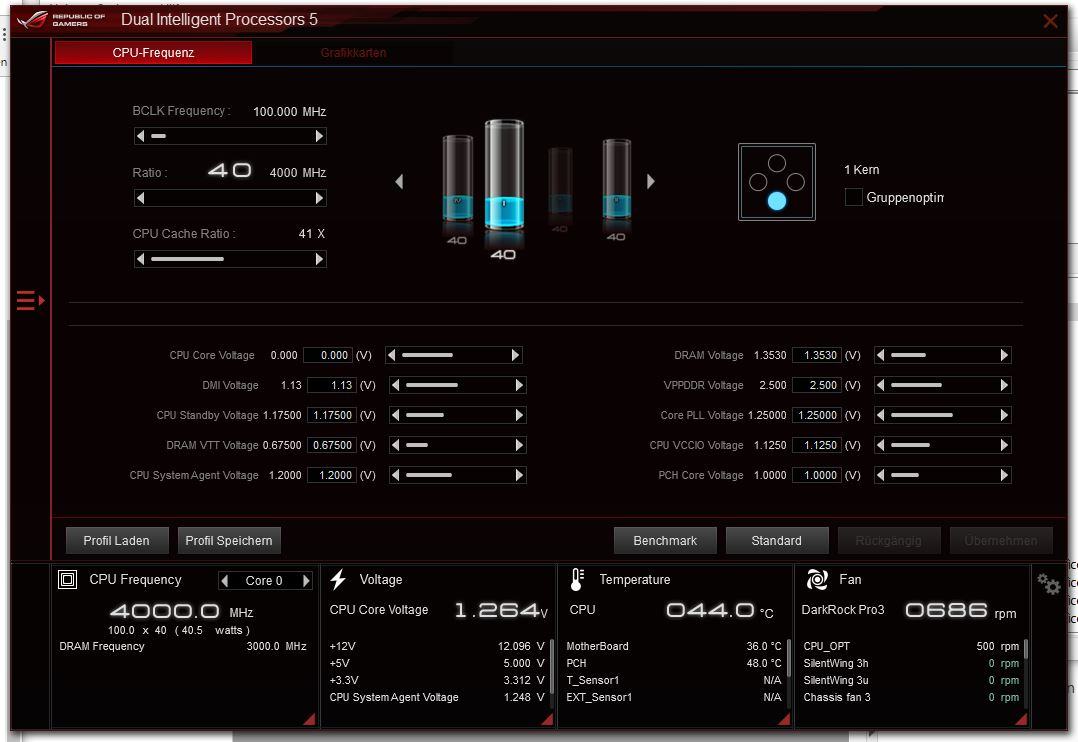Select the leftmost core cylinder
The width and height of the screenshot is (1078, 742).
(x=457, y=177)
